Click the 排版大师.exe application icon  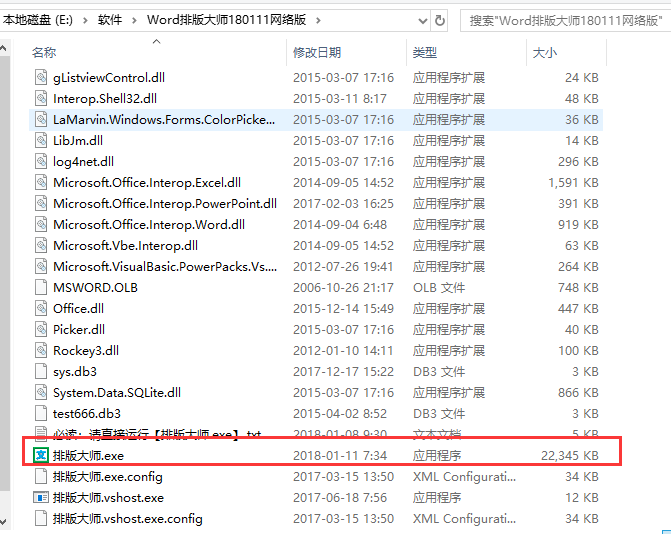point(41,455)
